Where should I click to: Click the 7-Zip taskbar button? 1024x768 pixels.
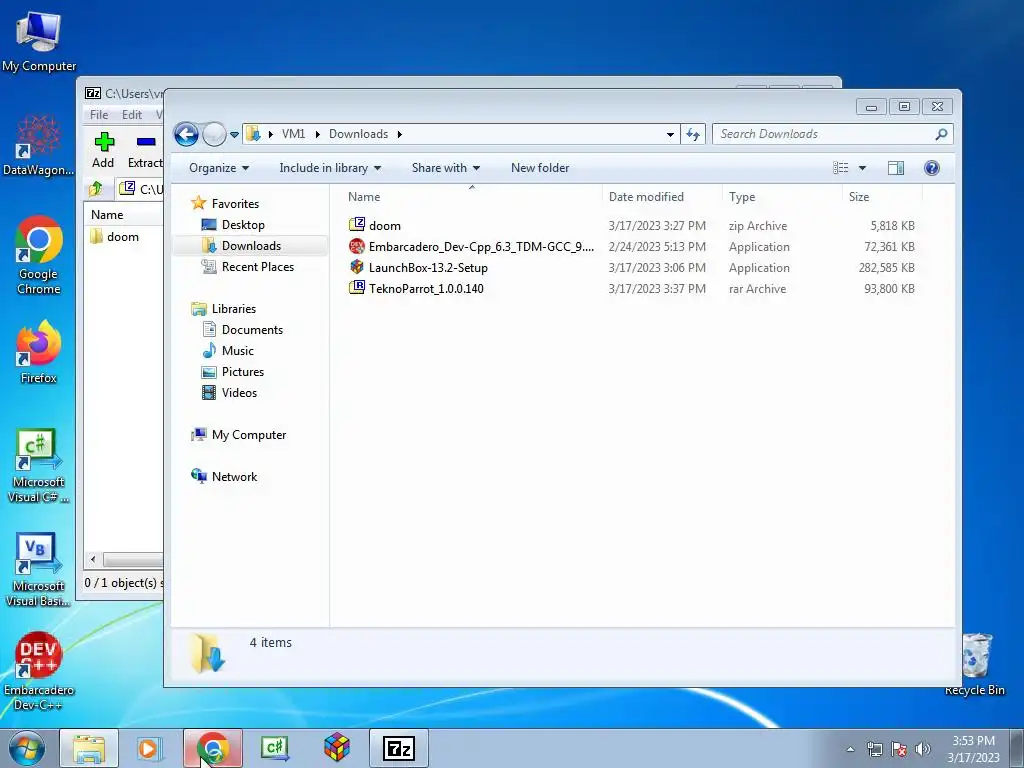coord(398,748)
